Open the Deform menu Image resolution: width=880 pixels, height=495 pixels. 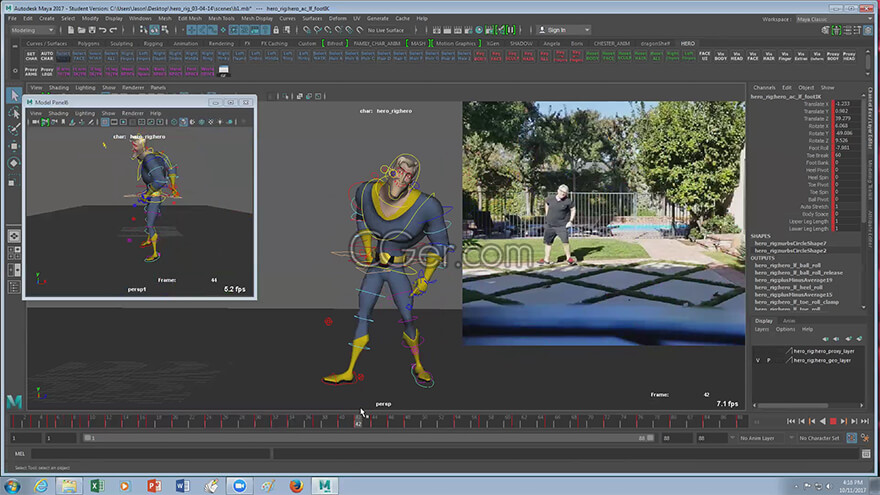(337, 19)
